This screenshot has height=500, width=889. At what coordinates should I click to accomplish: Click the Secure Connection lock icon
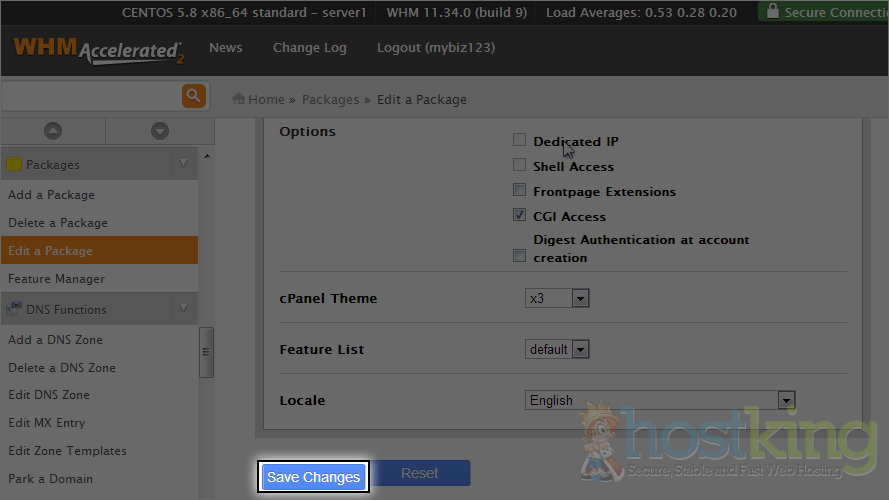click(771, 12)
